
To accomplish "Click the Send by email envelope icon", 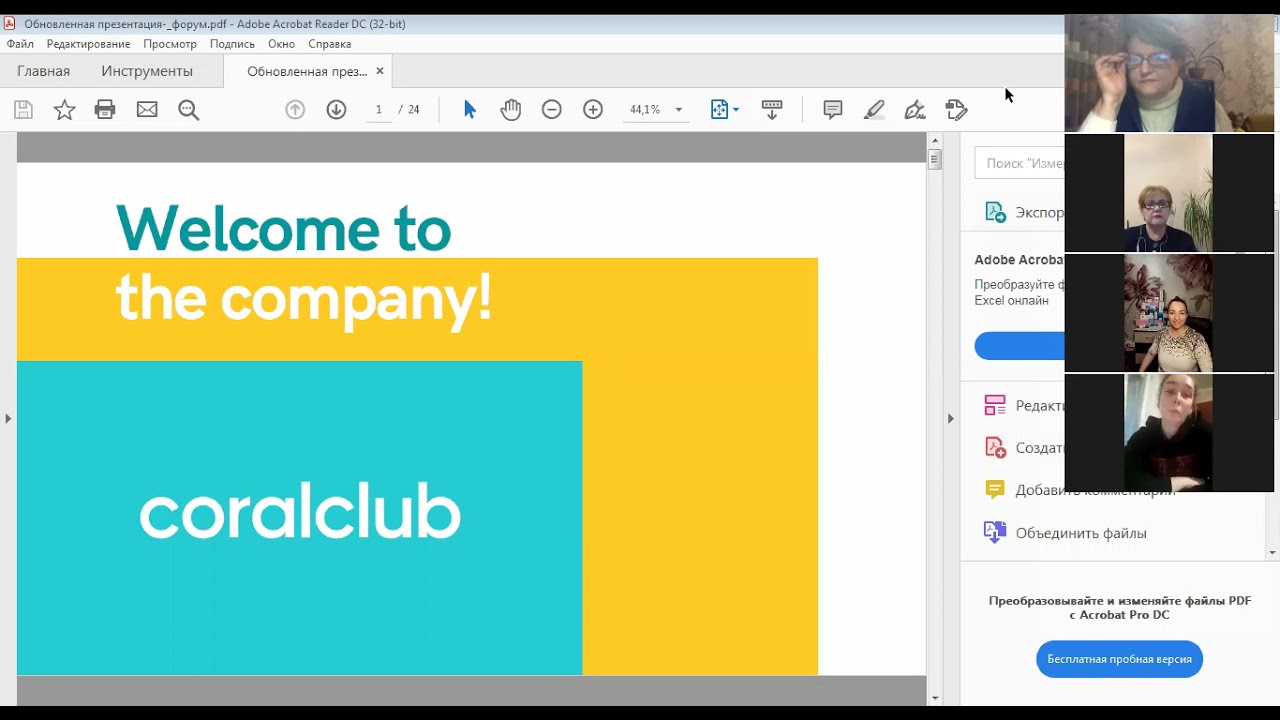I will coord(147,110).
